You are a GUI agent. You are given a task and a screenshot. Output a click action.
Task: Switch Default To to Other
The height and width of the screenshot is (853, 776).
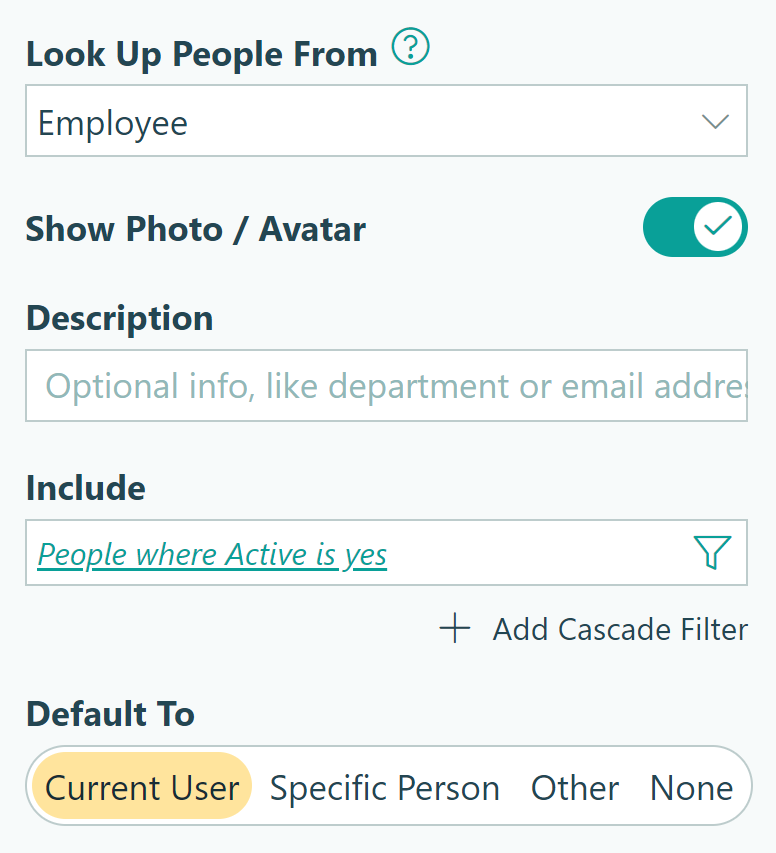(575, 787)
